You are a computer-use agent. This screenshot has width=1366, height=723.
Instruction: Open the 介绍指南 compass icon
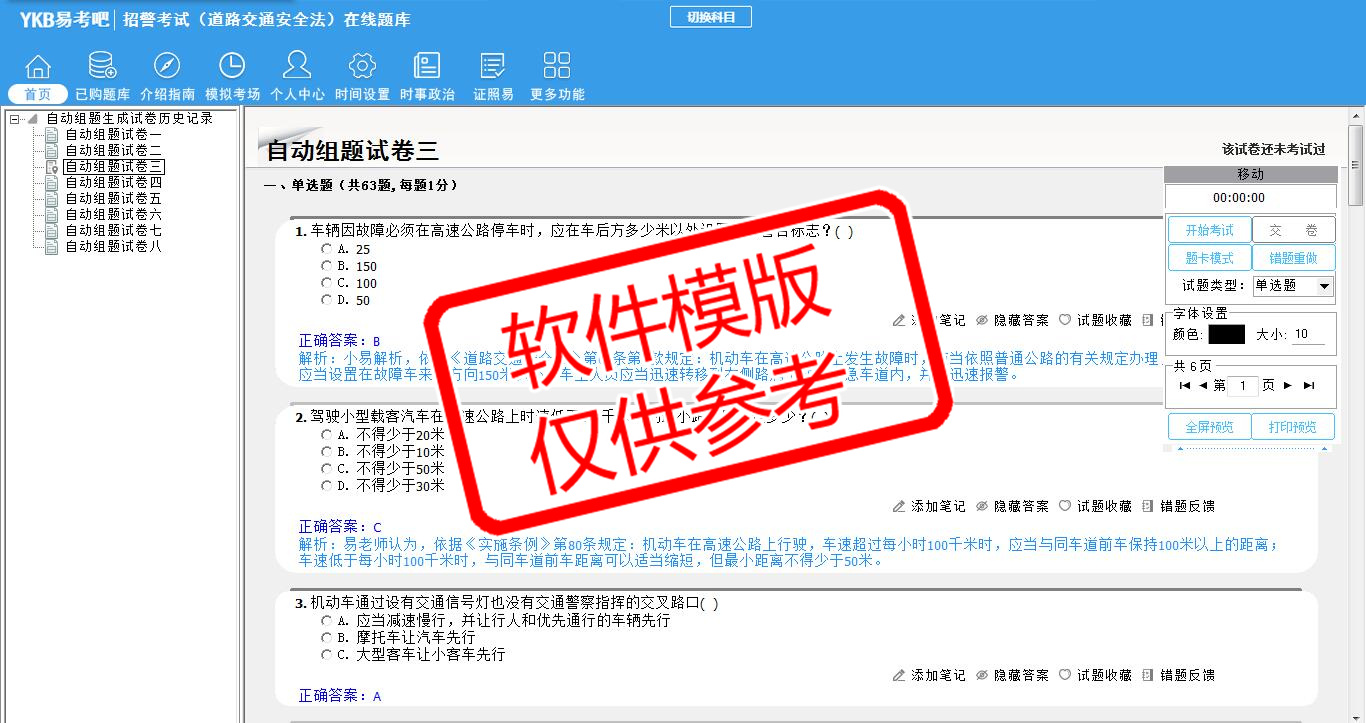(167, 67)
